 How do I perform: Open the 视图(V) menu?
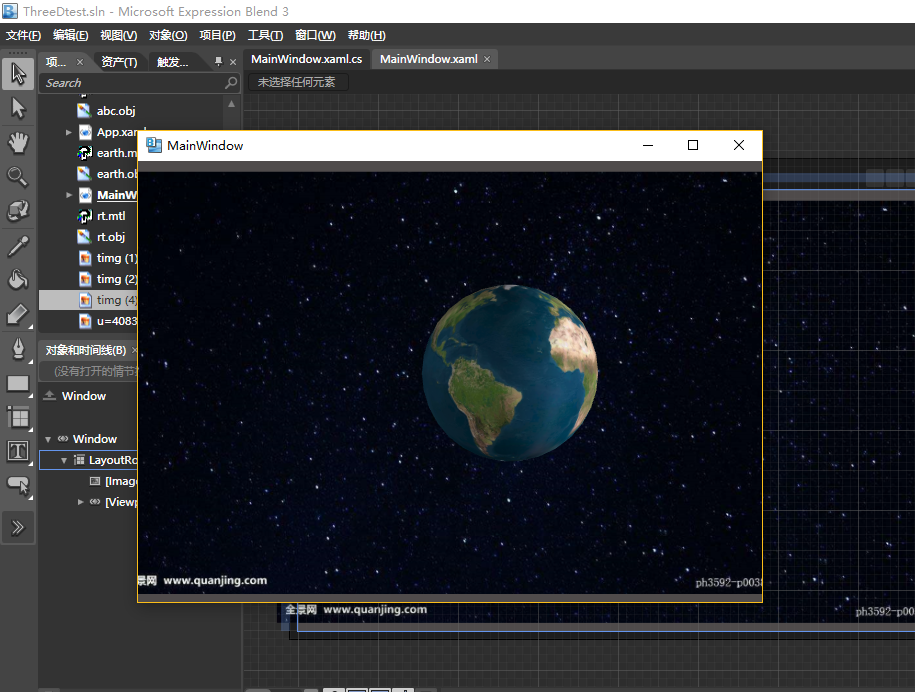point(118,35)
